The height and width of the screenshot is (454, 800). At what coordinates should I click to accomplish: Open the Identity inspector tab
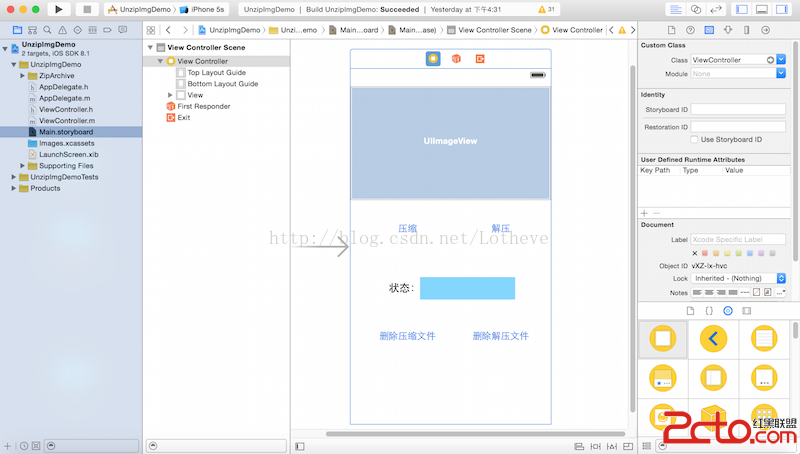(x=708, y=30)
